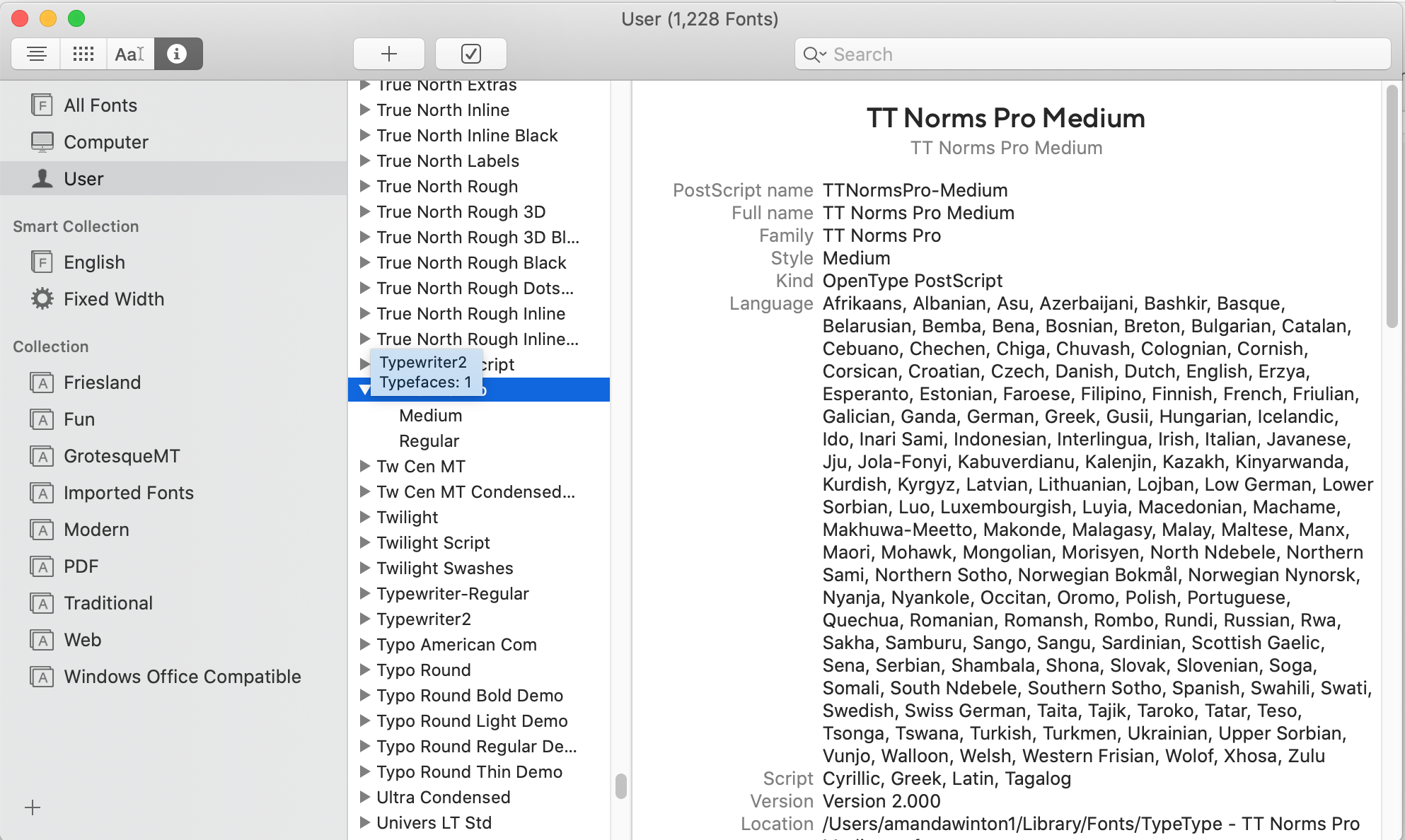Collapse the selected TT Norms Pro family
Viewport: 1405px width, 840px height.
click(x=364, y=390)
